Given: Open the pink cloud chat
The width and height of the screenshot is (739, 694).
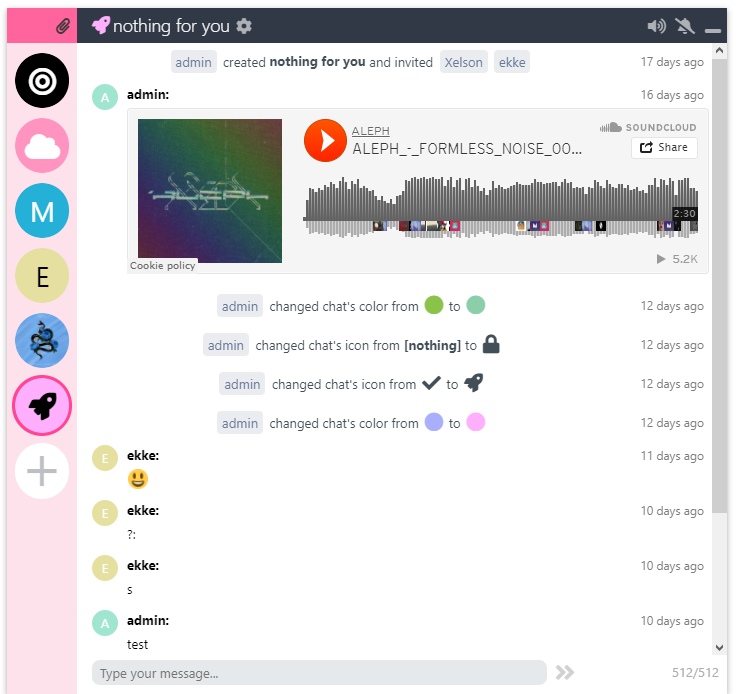Looking at the screenshot, I should click(42, 146).
